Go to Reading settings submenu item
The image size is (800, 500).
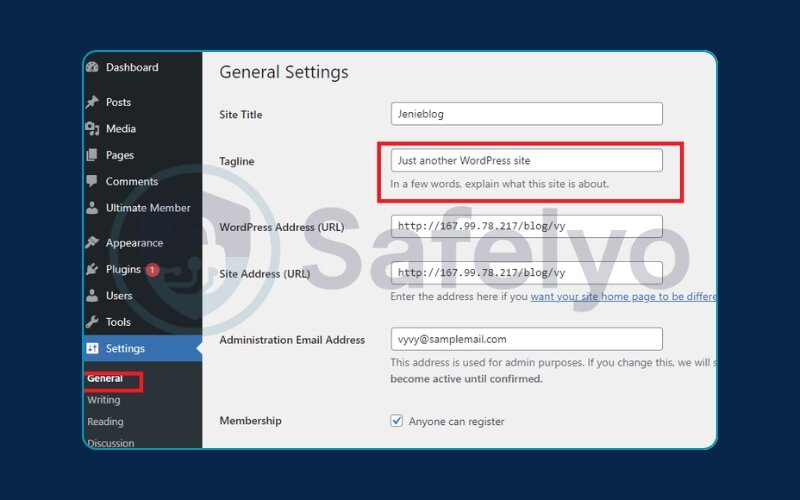pyautogui.click(x=105, y=422)
